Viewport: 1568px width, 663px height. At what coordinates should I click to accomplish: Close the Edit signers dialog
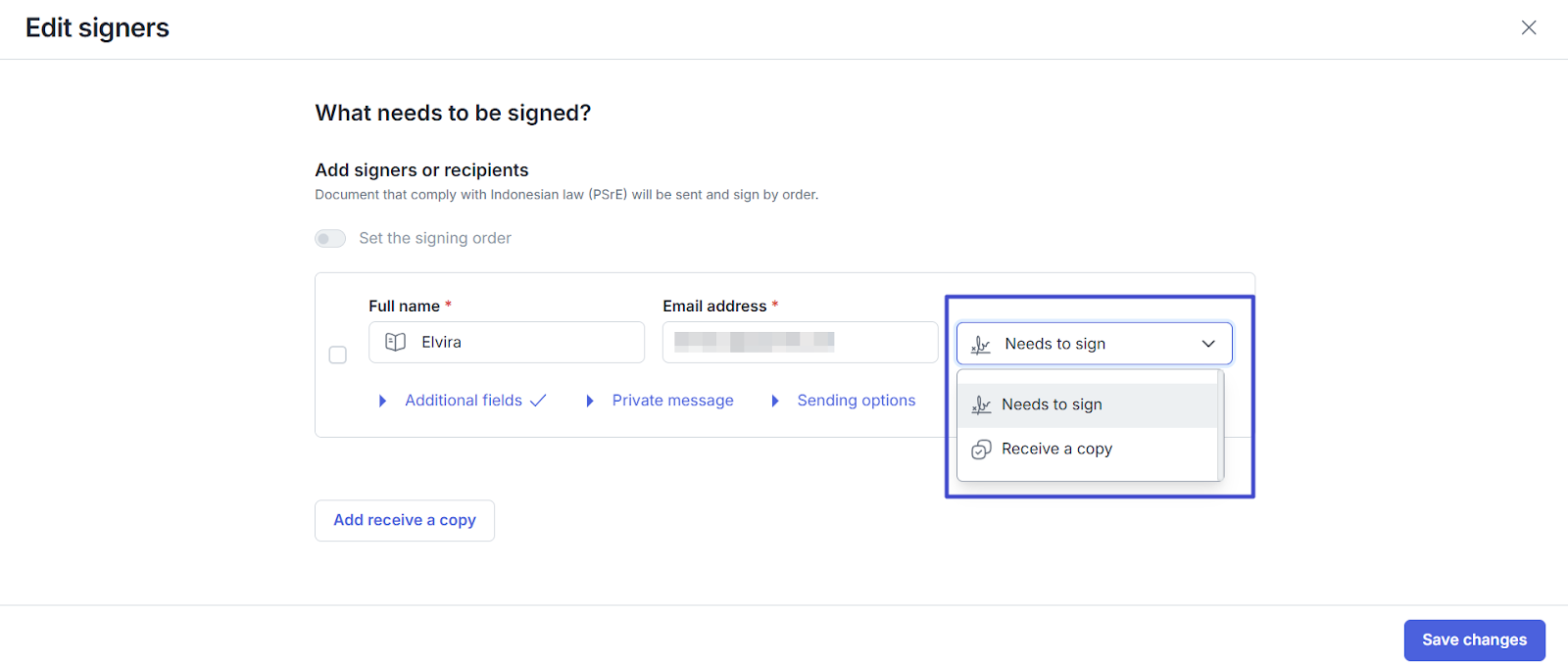coord(1528,27)
